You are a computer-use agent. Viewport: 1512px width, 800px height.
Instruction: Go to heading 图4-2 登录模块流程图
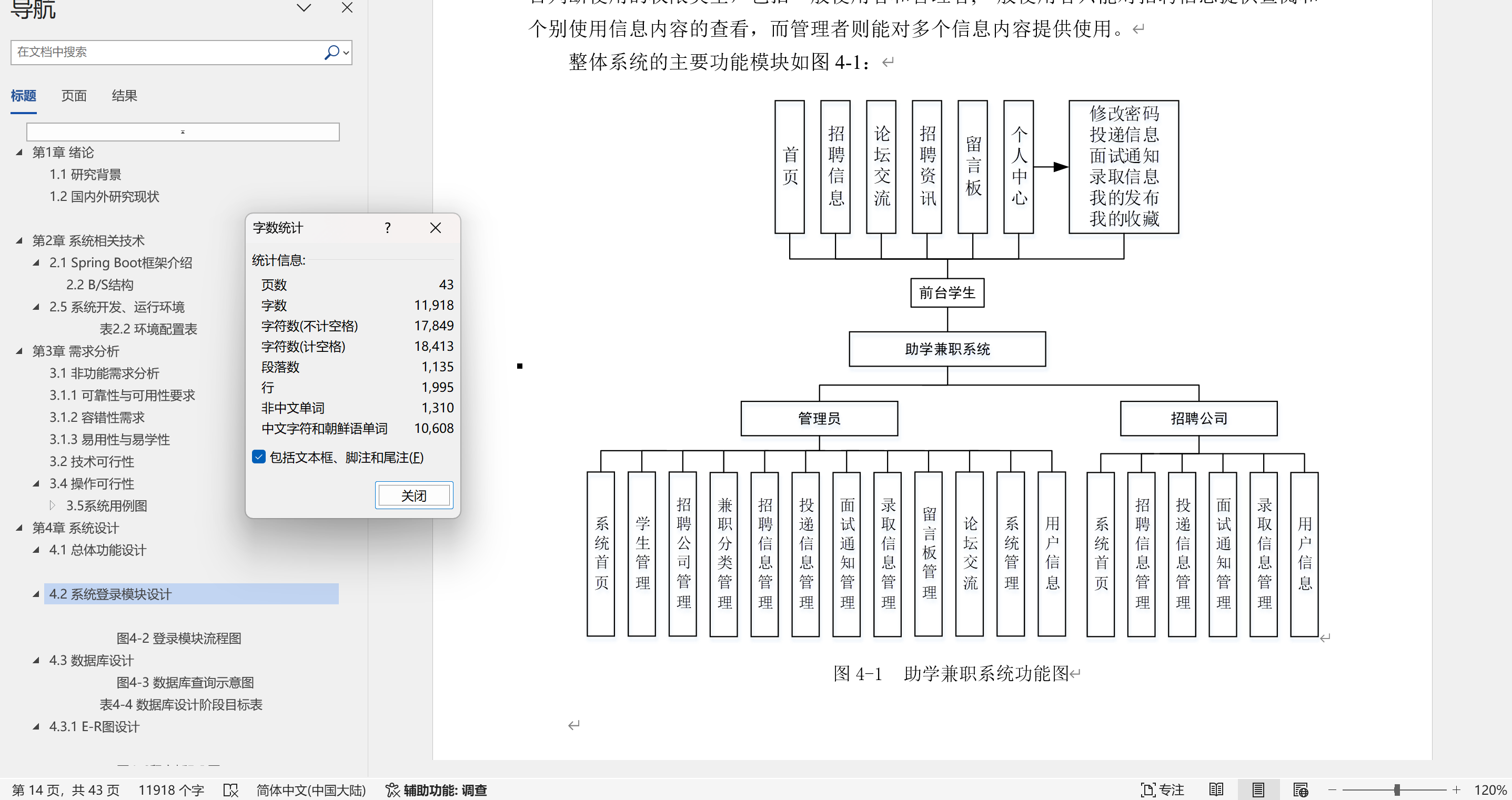pos(179,639)
